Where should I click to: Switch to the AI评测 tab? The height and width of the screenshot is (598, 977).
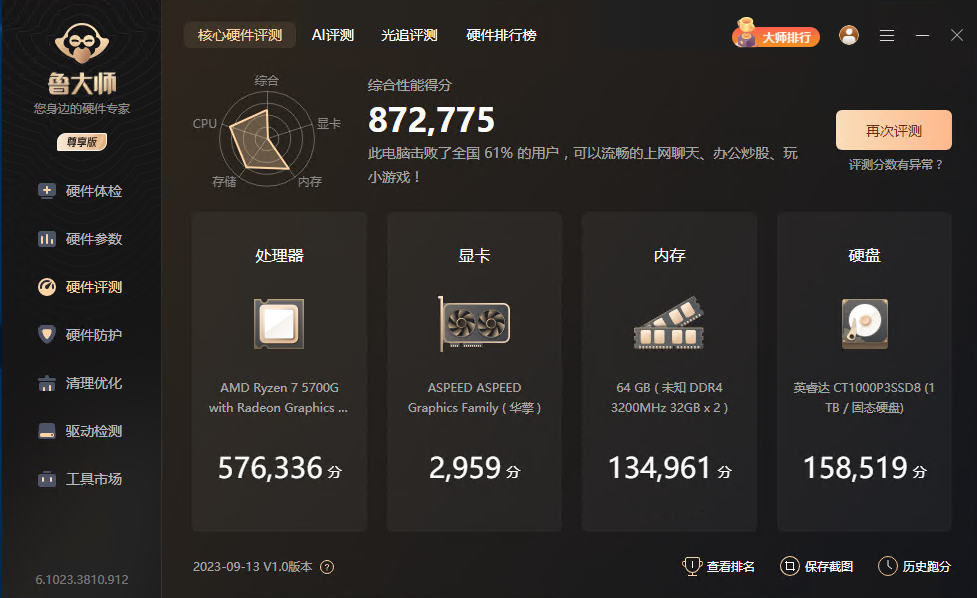(333, 36)
